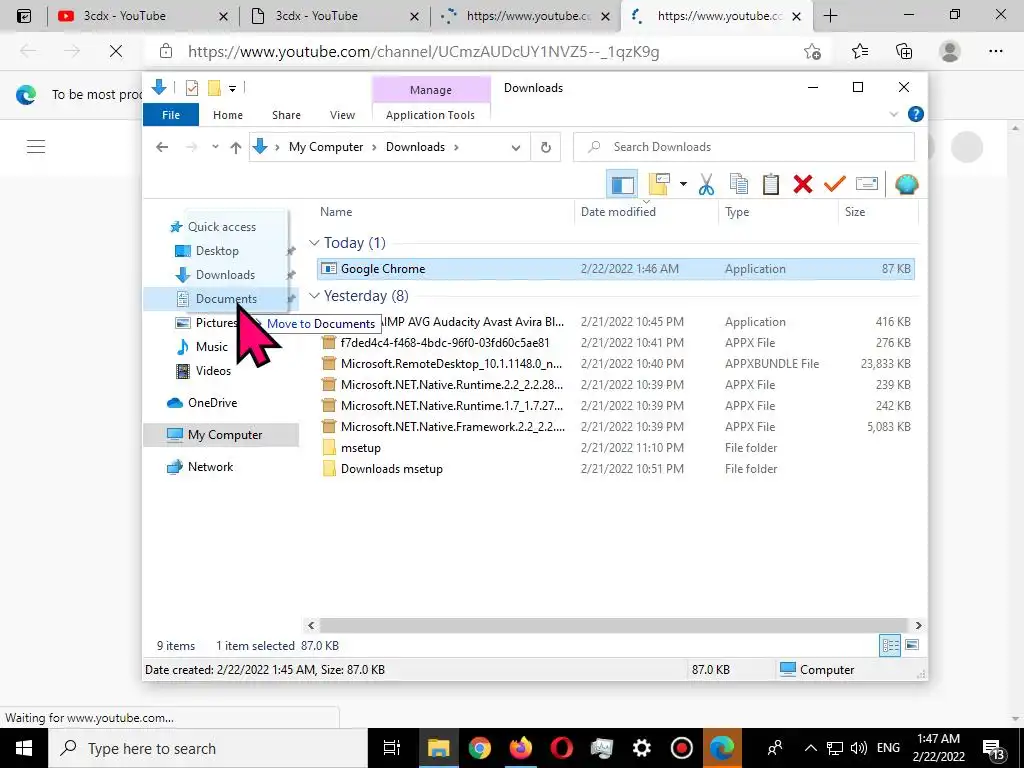The width and height of the screenshot is (1024, 768).
Task: Stop loading the page in Edge
Action: pos(116,51)
